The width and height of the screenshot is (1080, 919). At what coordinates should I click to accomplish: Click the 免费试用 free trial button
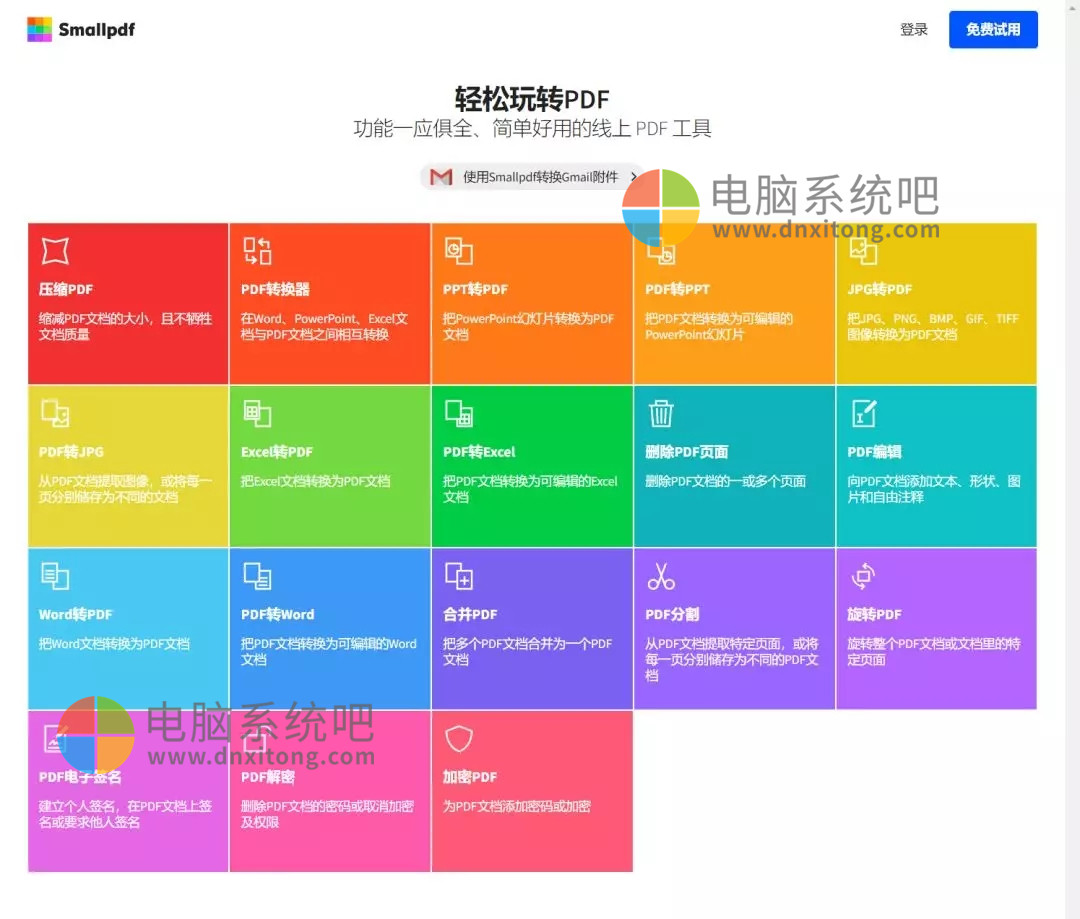click(993, 29)
